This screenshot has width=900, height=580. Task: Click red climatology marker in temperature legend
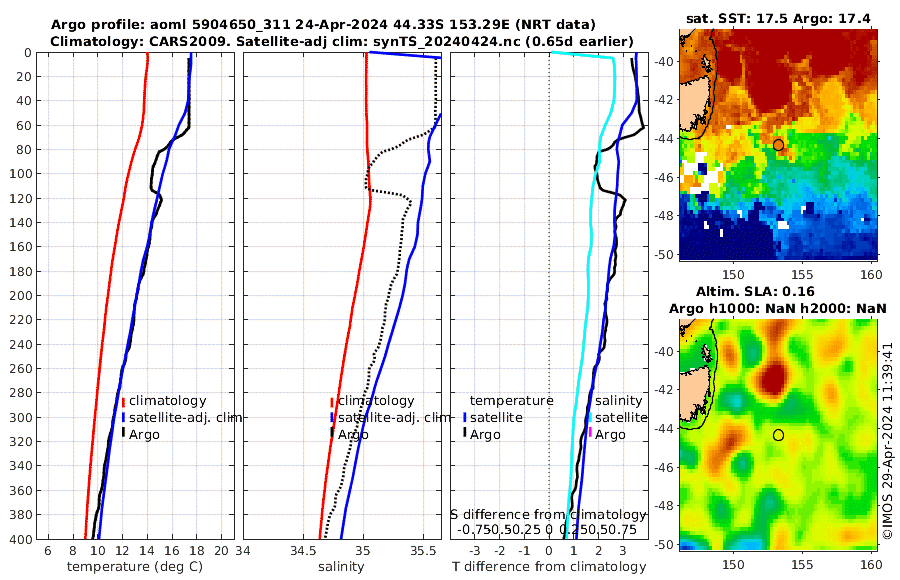pyautogui.click(x=123, y=402)
